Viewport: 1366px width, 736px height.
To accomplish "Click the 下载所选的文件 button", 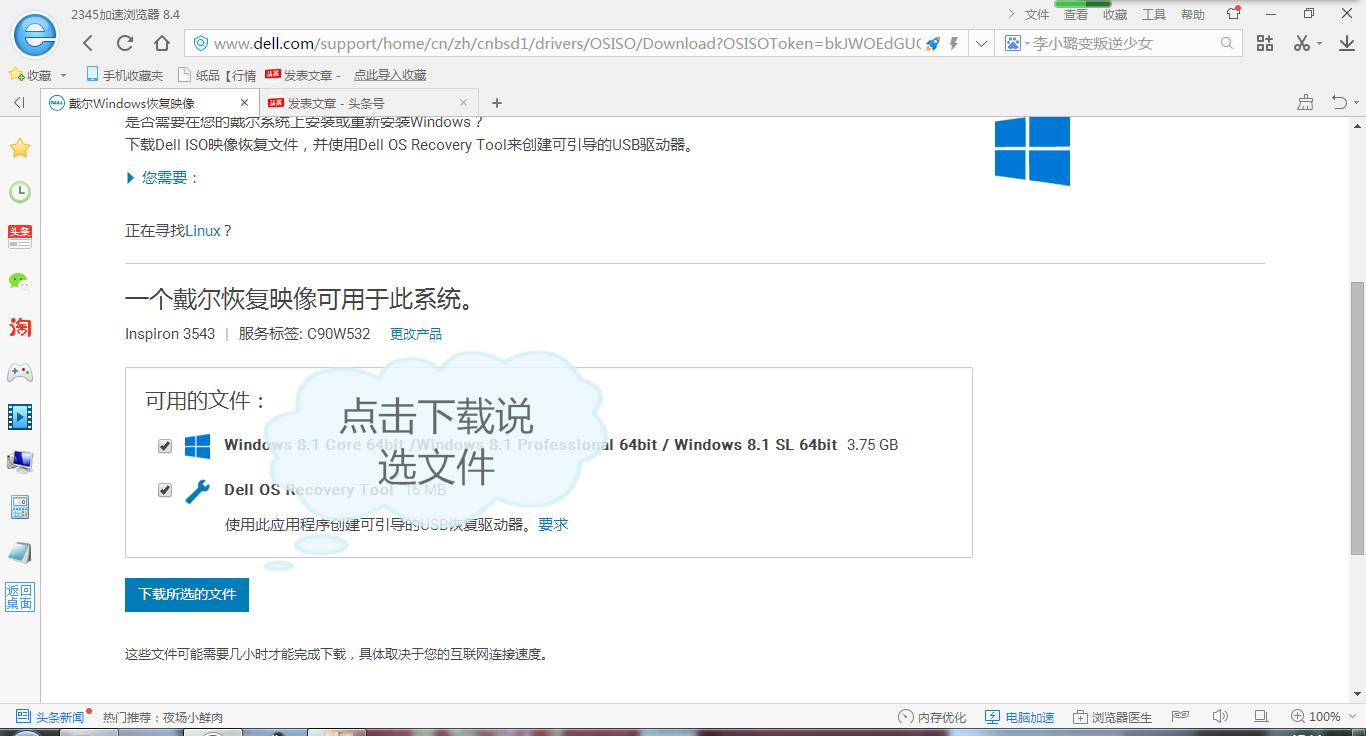I will tap(186, 594).
